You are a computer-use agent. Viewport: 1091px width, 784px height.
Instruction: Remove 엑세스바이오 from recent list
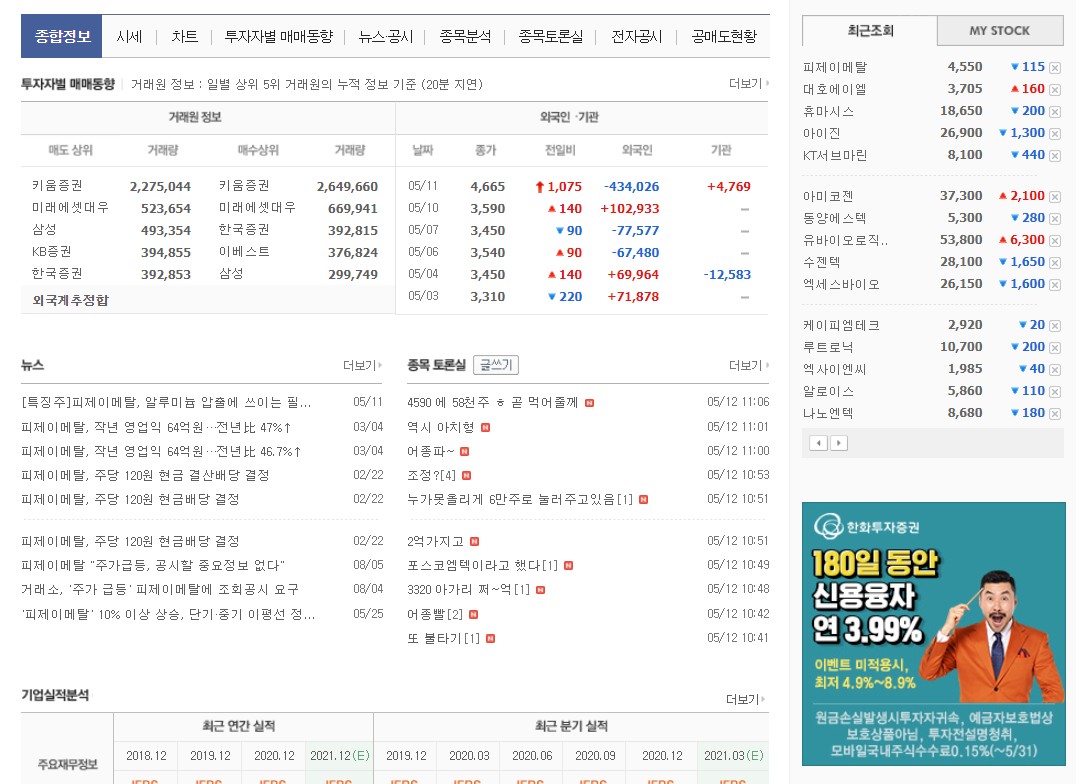click(x=1055, y=285)
